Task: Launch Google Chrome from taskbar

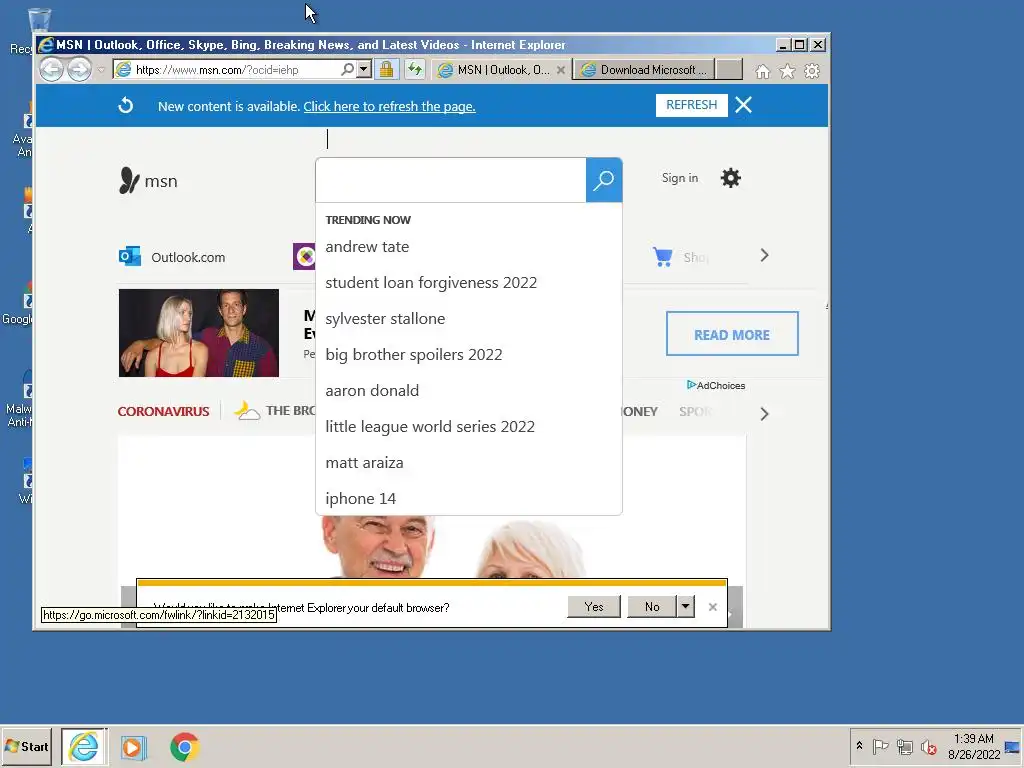Action: click(185, 747)
